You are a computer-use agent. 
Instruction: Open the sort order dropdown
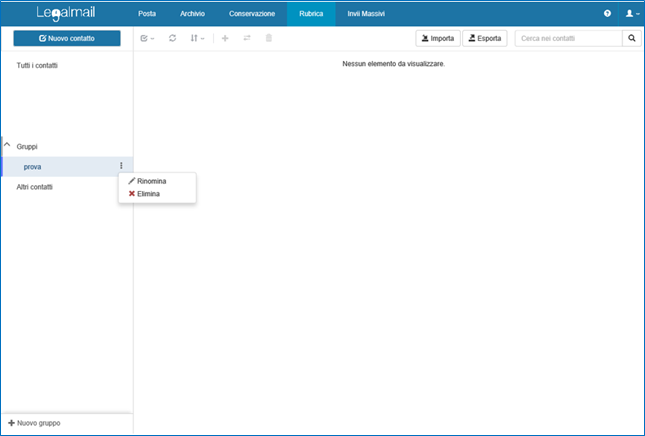pyautogui.click(x=197, y=38)
